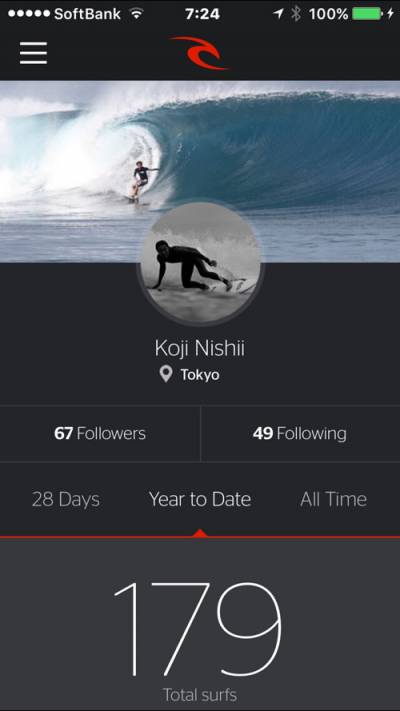Open the 49 Following list
The height and width of the screenshot is (711, 400).
300,433
